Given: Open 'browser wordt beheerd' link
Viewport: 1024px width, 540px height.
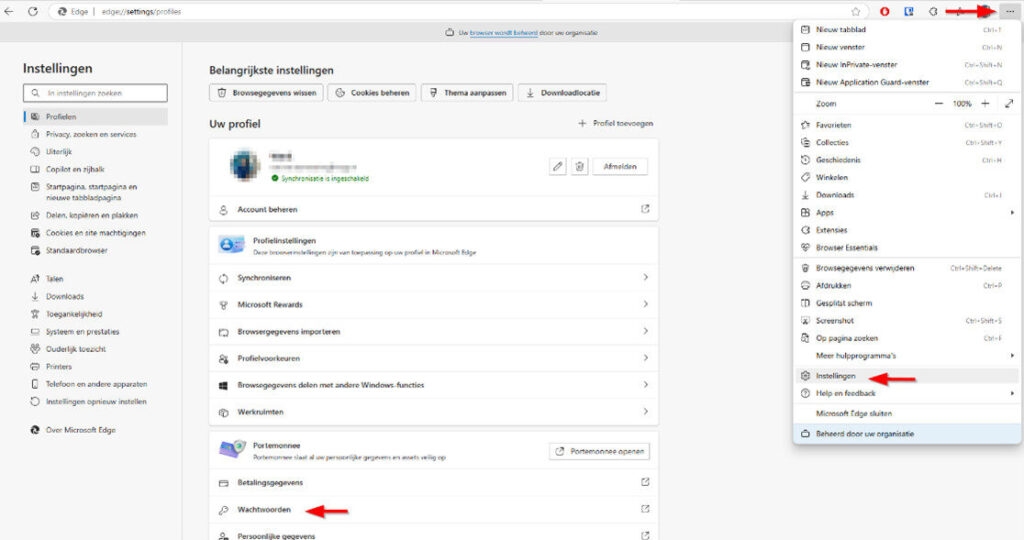Looking at the screenshot, I should click(x=504, y=33).
